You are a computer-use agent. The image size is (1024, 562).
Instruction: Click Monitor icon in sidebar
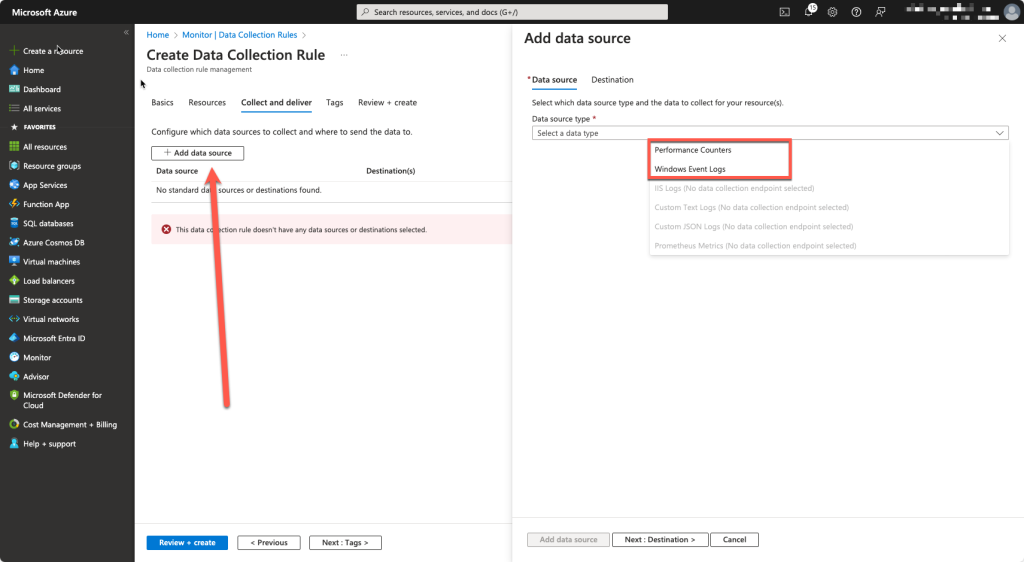[x=14, y=357]
